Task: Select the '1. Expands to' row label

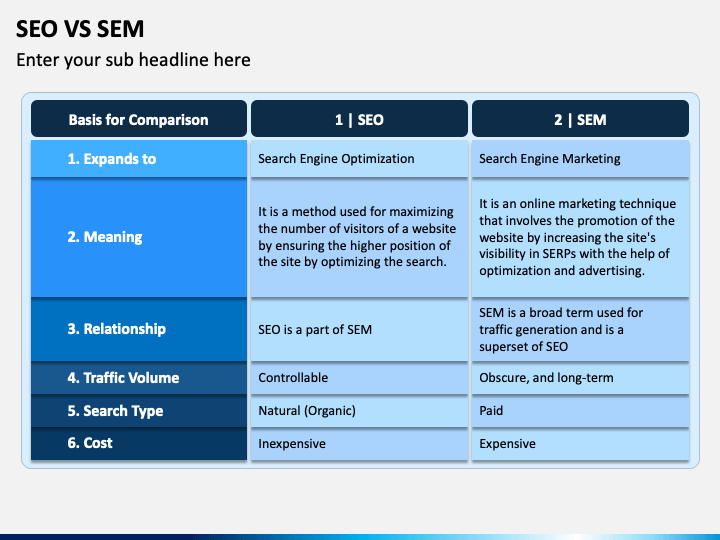Action: 139,159
